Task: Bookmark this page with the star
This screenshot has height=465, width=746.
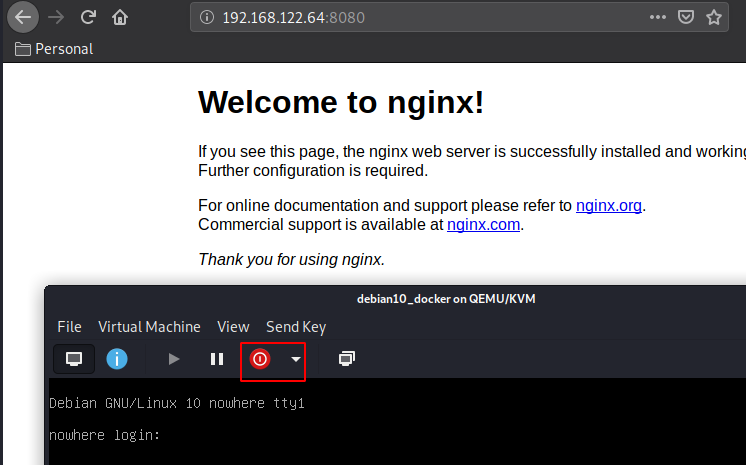Action: pos(714,18)
